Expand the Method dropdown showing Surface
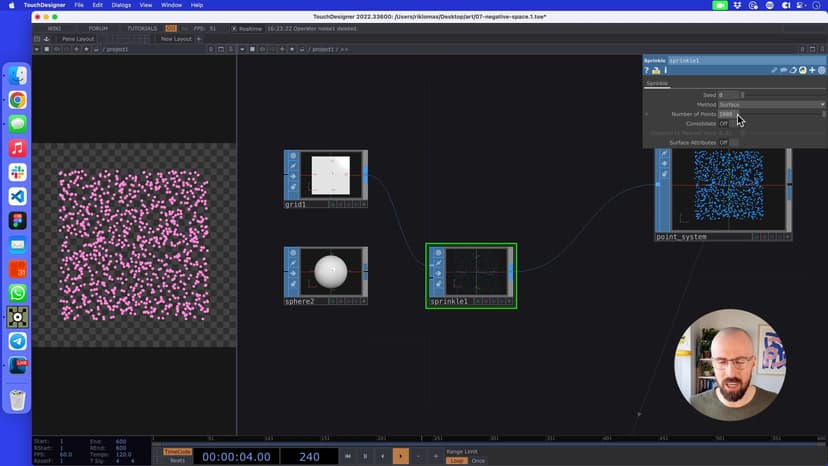Viewport: 828px width, 466px height. click(x=771, y=105)
